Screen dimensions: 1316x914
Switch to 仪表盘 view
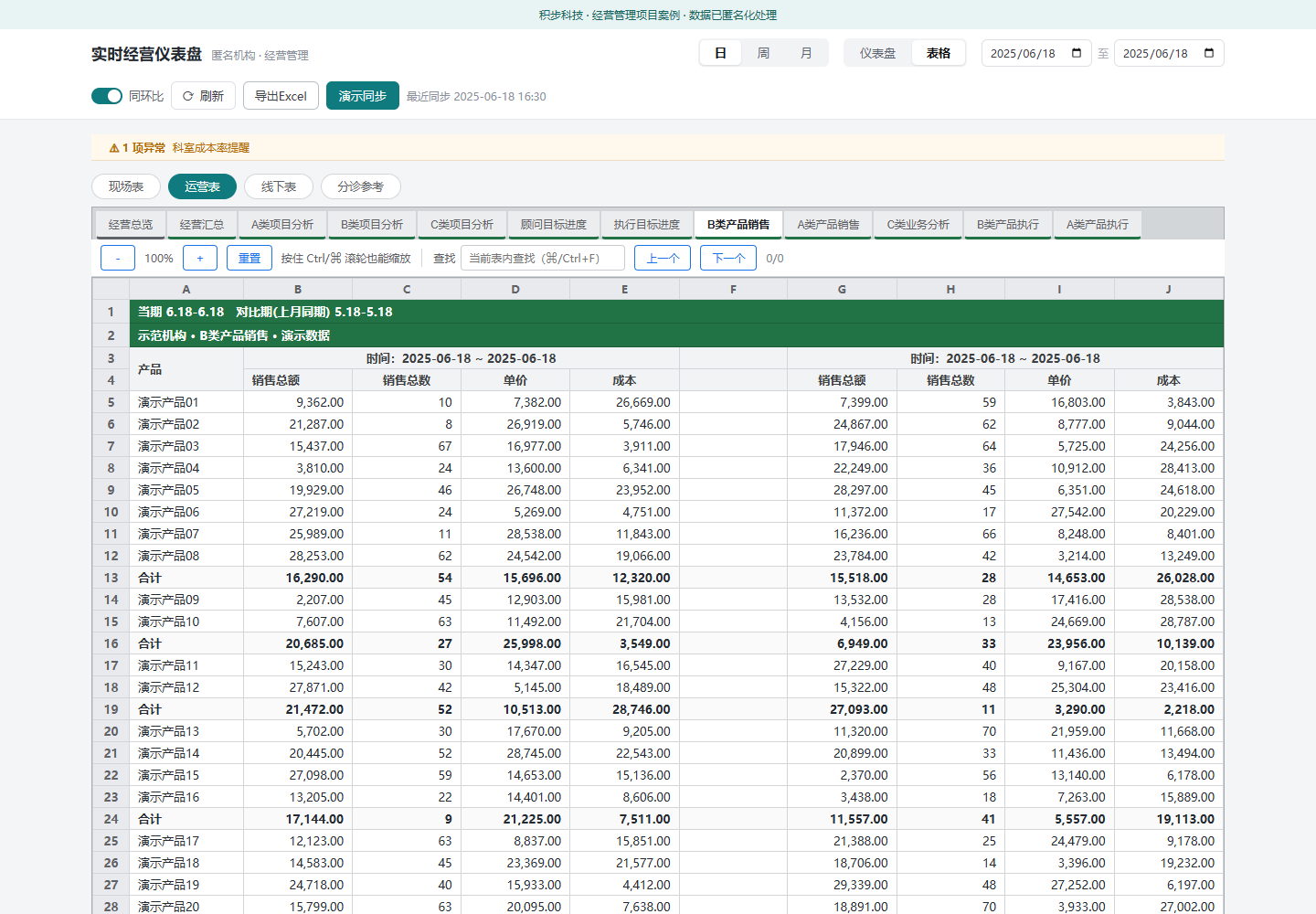(x=877, y=53)
